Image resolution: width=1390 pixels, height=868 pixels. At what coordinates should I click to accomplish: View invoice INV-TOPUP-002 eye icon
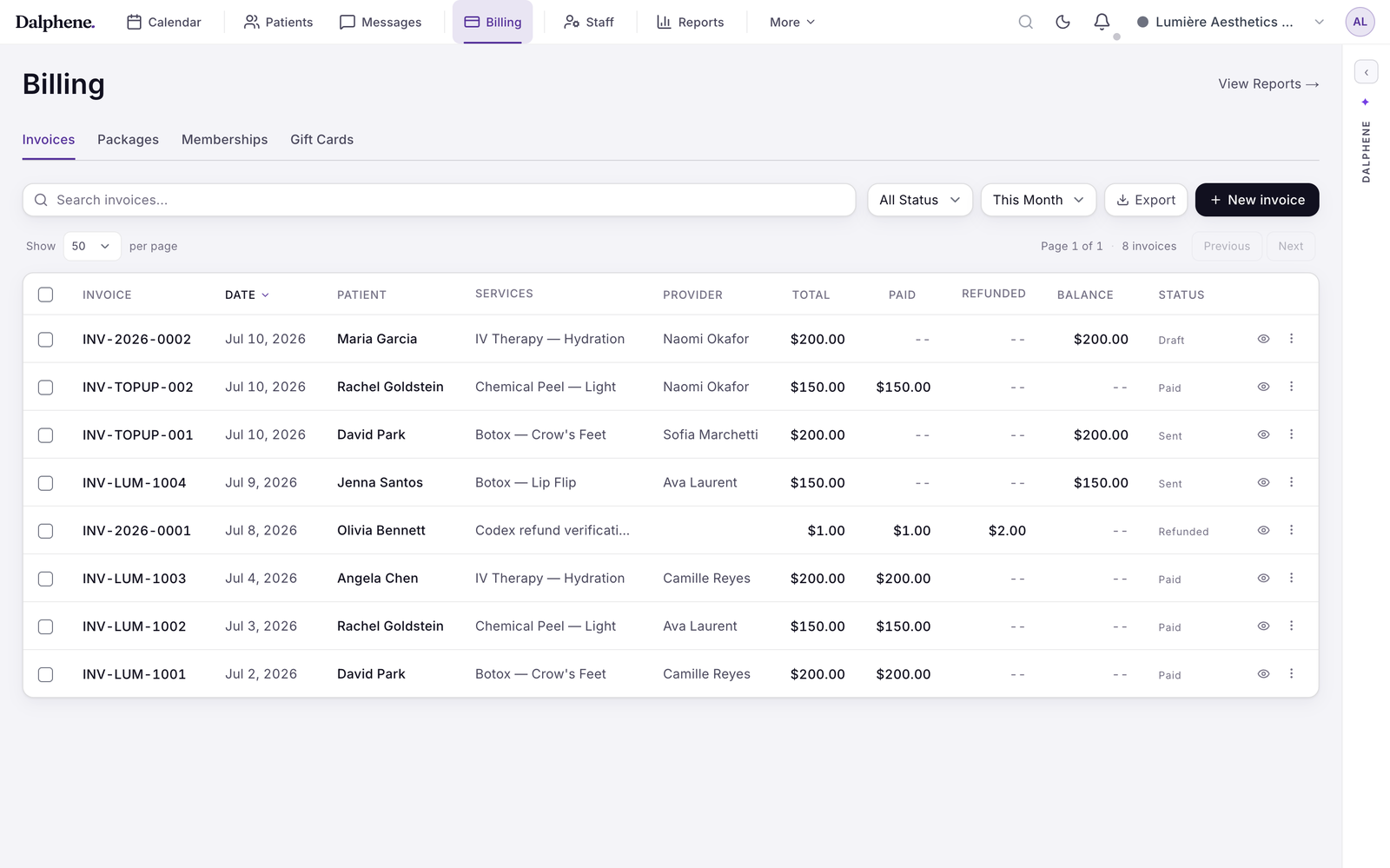1264,387
